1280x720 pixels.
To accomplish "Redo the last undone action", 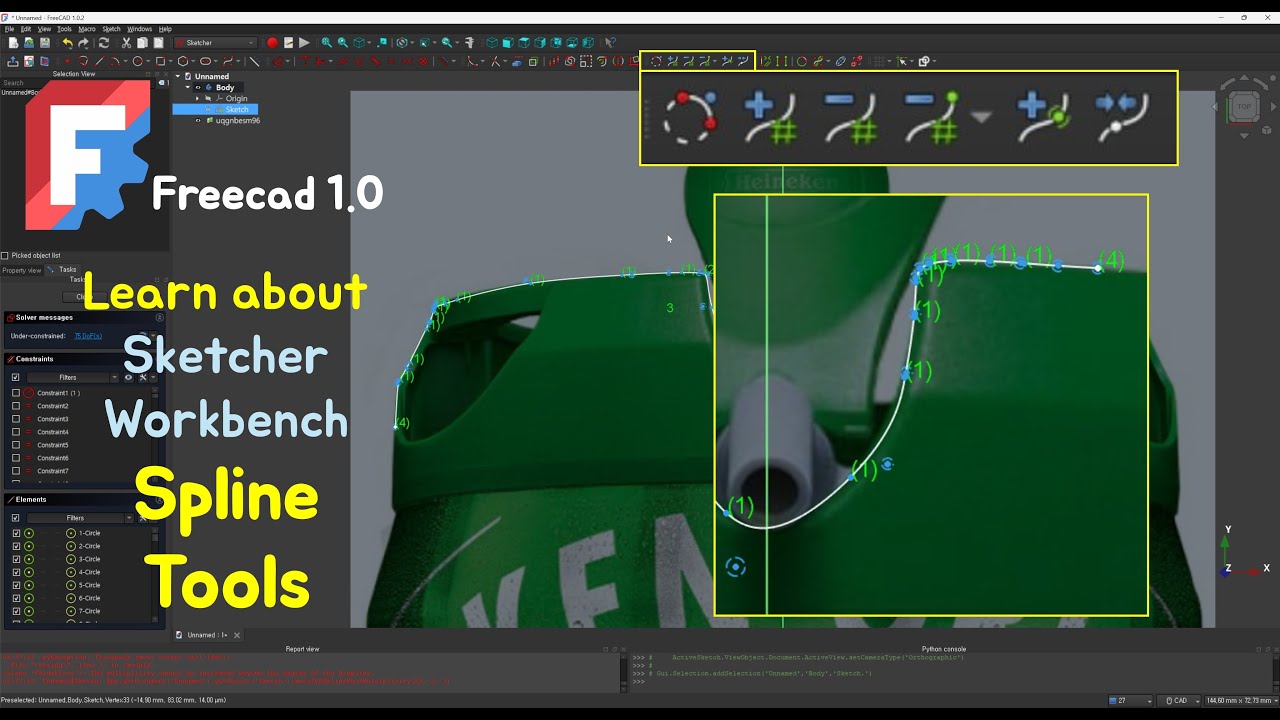I will (83, 43).
